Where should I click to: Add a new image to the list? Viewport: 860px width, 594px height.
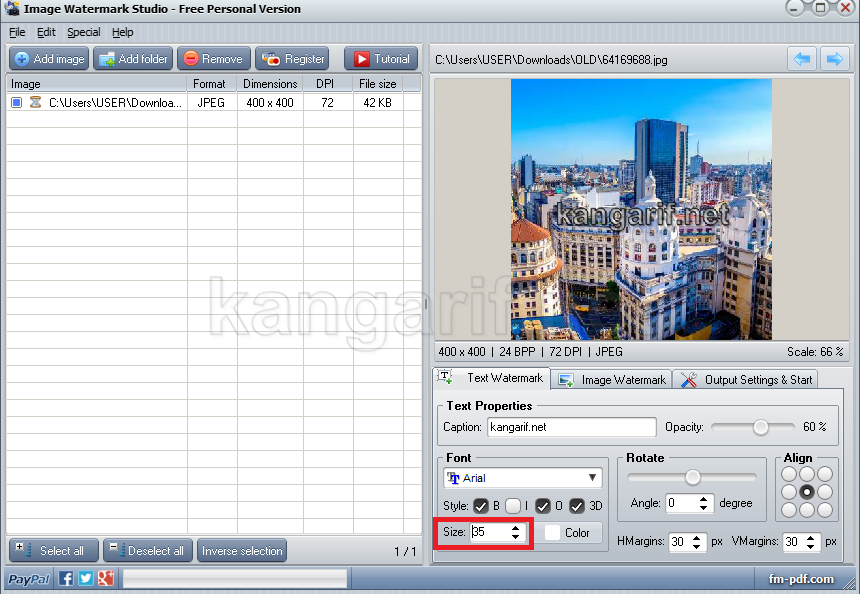coord(47,58)
